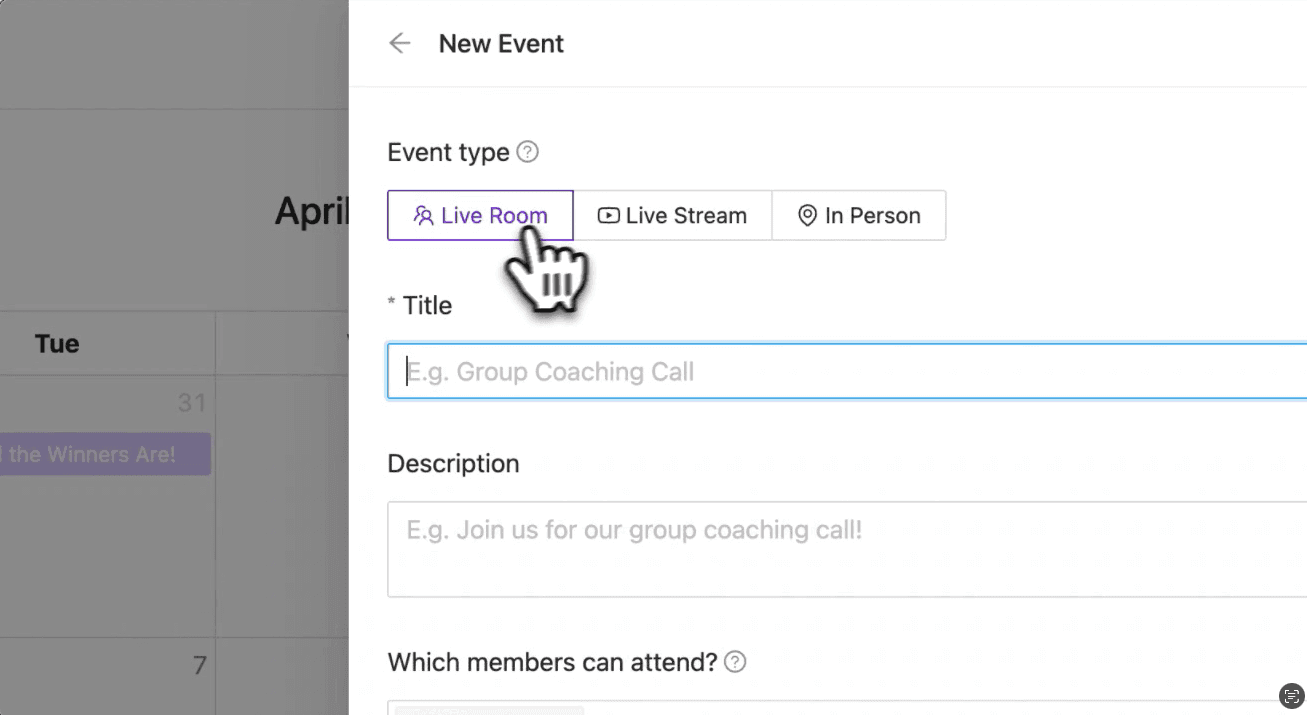Viewport: 1307px width, 715px height.
Task: Click the Description field label
Action: 453,464
